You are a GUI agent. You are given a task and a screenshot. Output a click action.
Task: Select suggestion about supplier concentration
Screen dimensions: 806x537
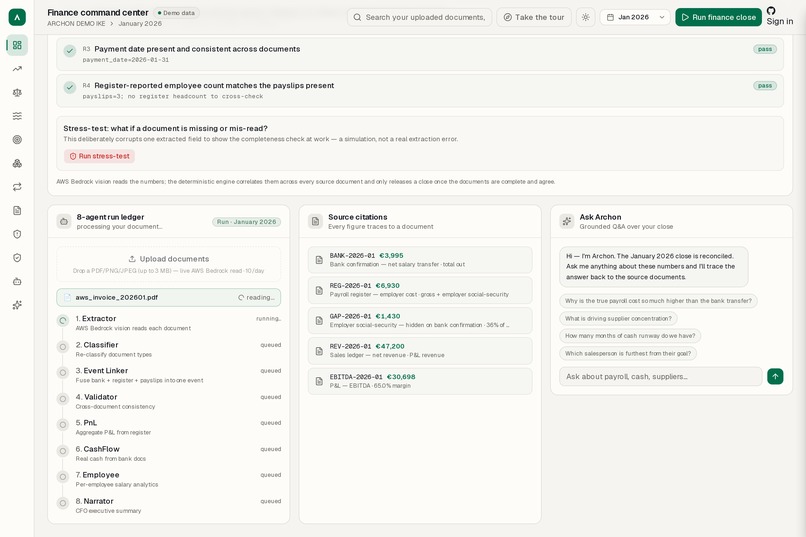click(x=618, y=319)
